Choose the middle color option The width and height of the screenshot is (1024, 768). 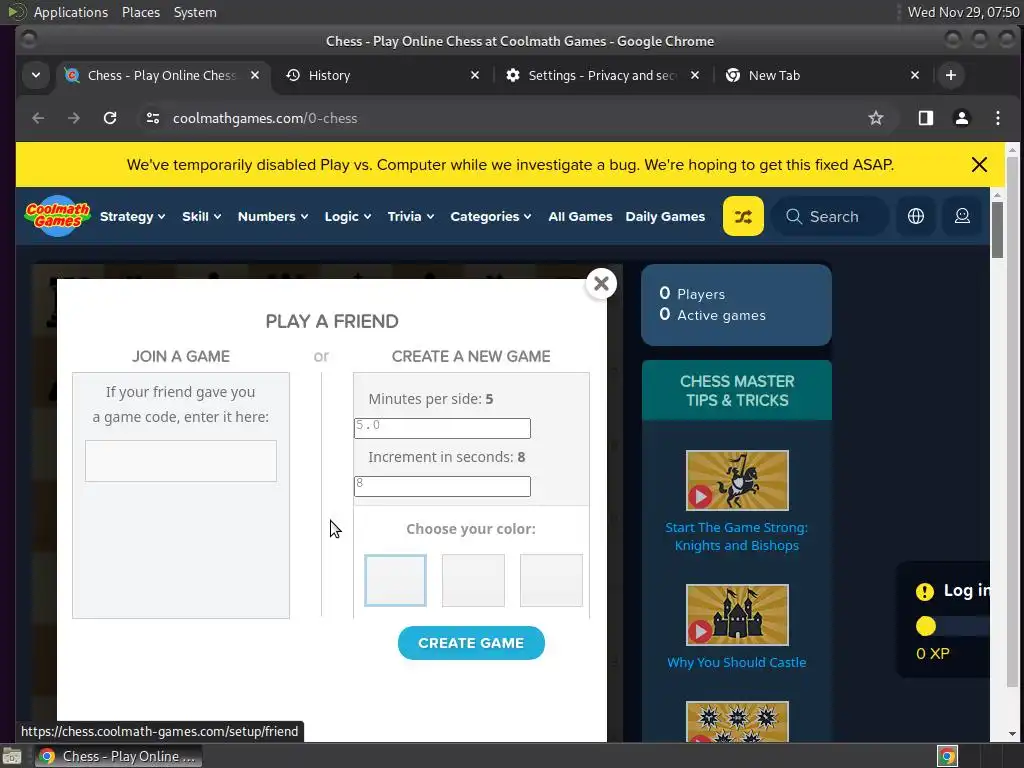473,580
